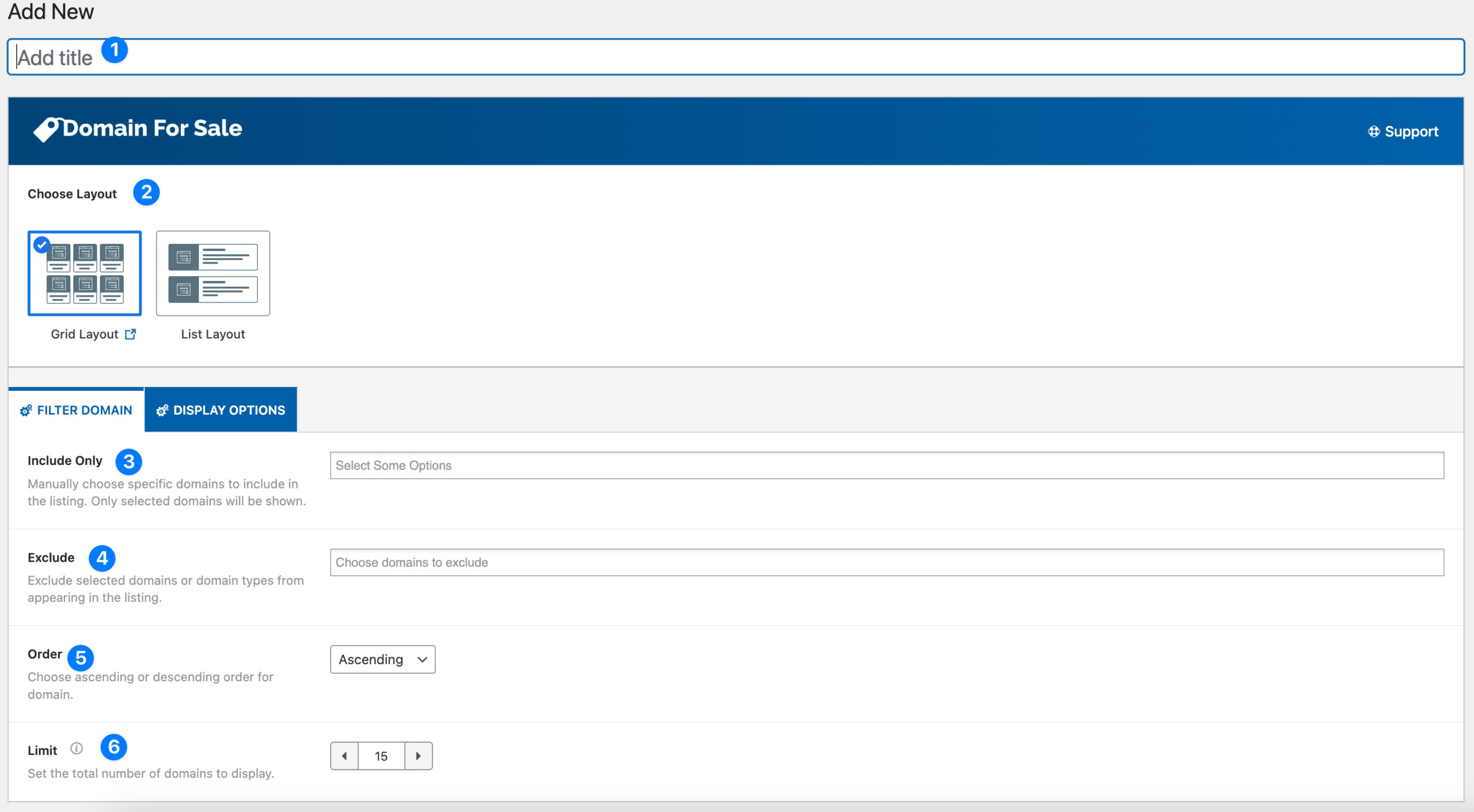Screen dimensions: 1474x812
Task: Click the info icon next to Limit
Action: pos(77,748)
